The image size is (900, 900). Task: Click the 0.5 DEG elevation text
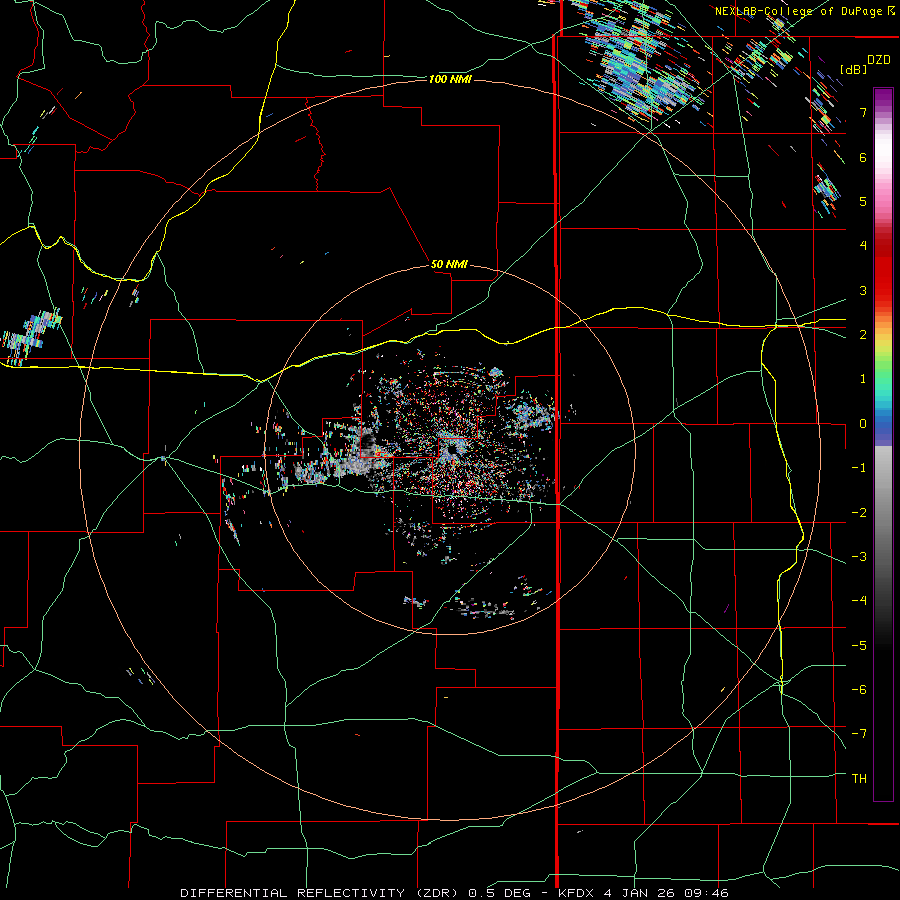click(499, 893)
